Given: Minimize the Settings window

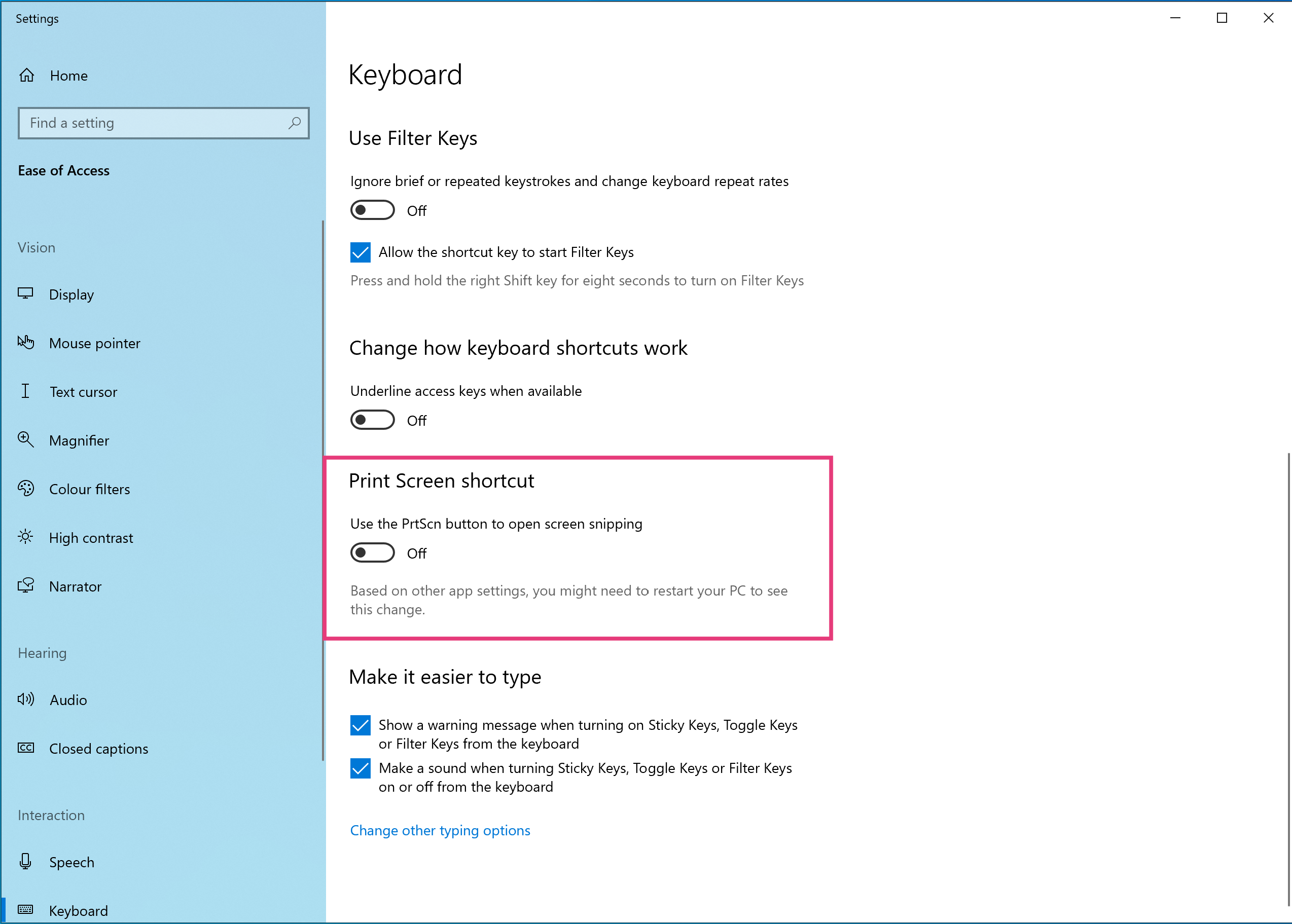Looking at the screenshot, I should point(1175,18).
